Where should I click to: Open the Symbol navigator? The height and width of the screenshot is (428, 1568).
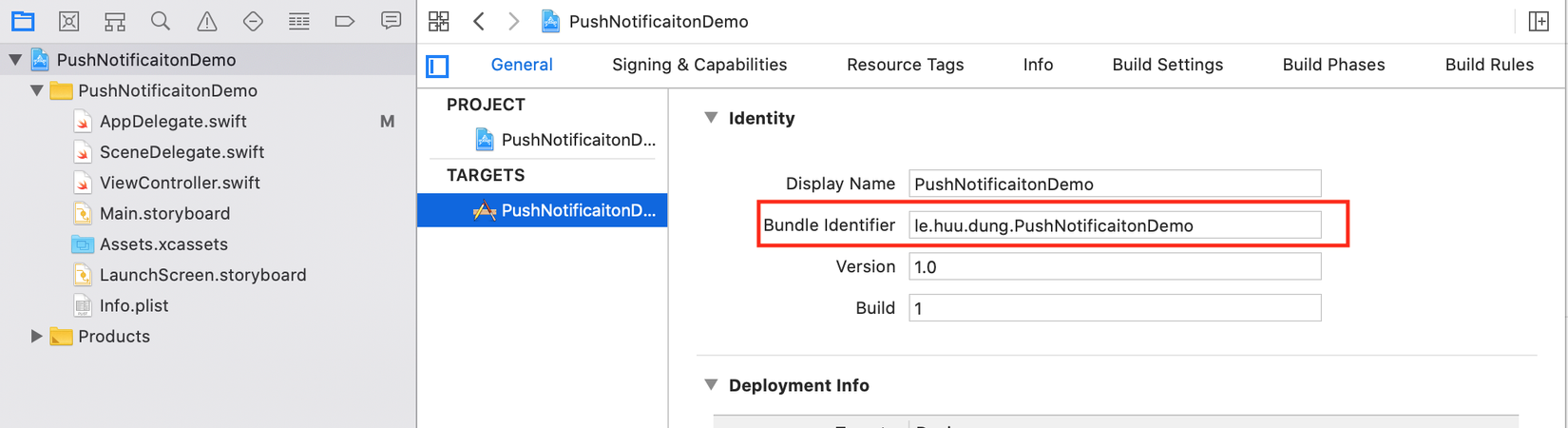(x=115, y=21)
